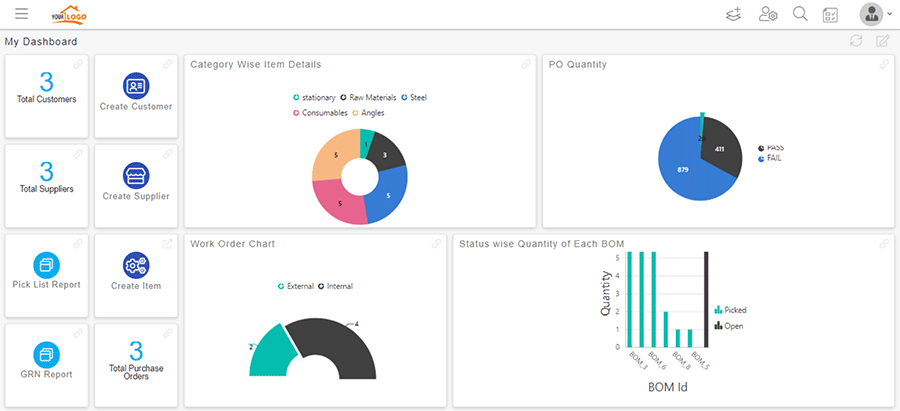The image size is (900, 411).
Task: Click link icon on Total Purchase Orders card
Action: [x=168, y=333]
